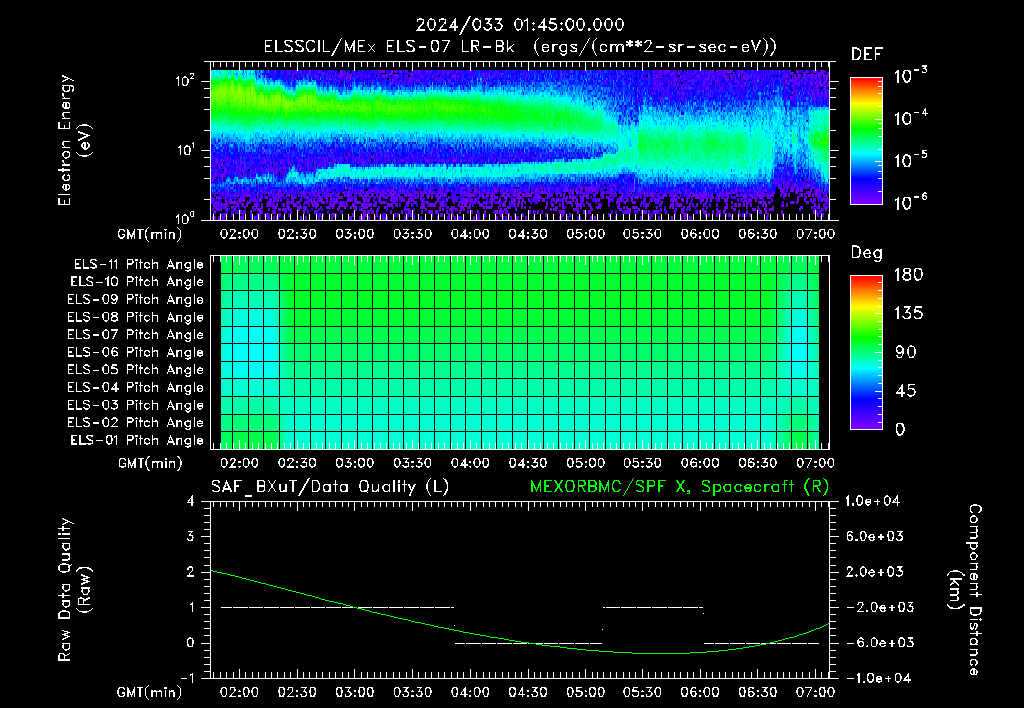The width and height of the screenshot is (1024, 708).
Task: Select the ELS-11 Pitch Angle row label
Action: pos(138,265)
